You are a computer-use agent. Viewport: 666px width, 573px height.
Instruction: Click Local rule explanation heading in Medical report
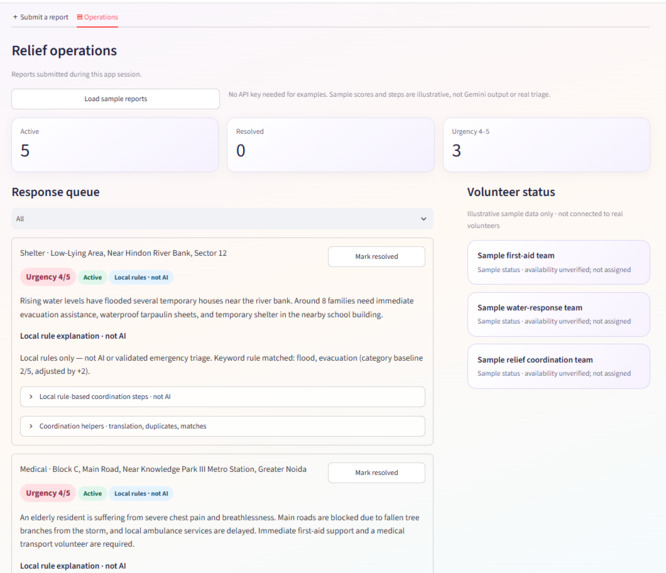pos(73,566)
